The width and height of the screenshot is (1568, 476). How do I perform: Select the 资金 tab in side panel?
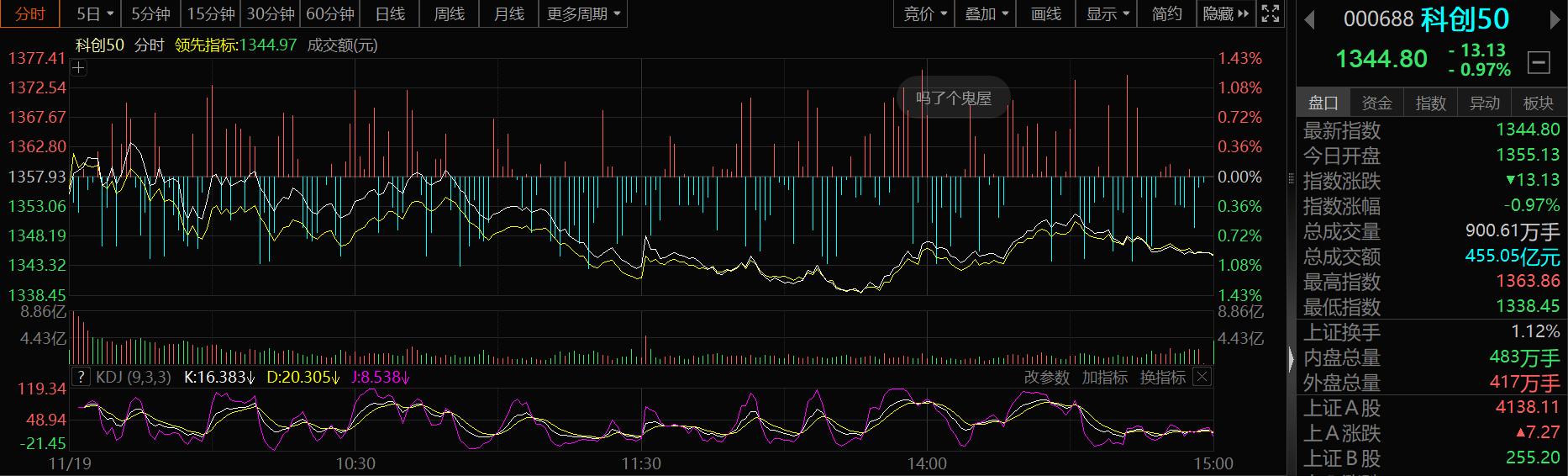point(1376,103)
